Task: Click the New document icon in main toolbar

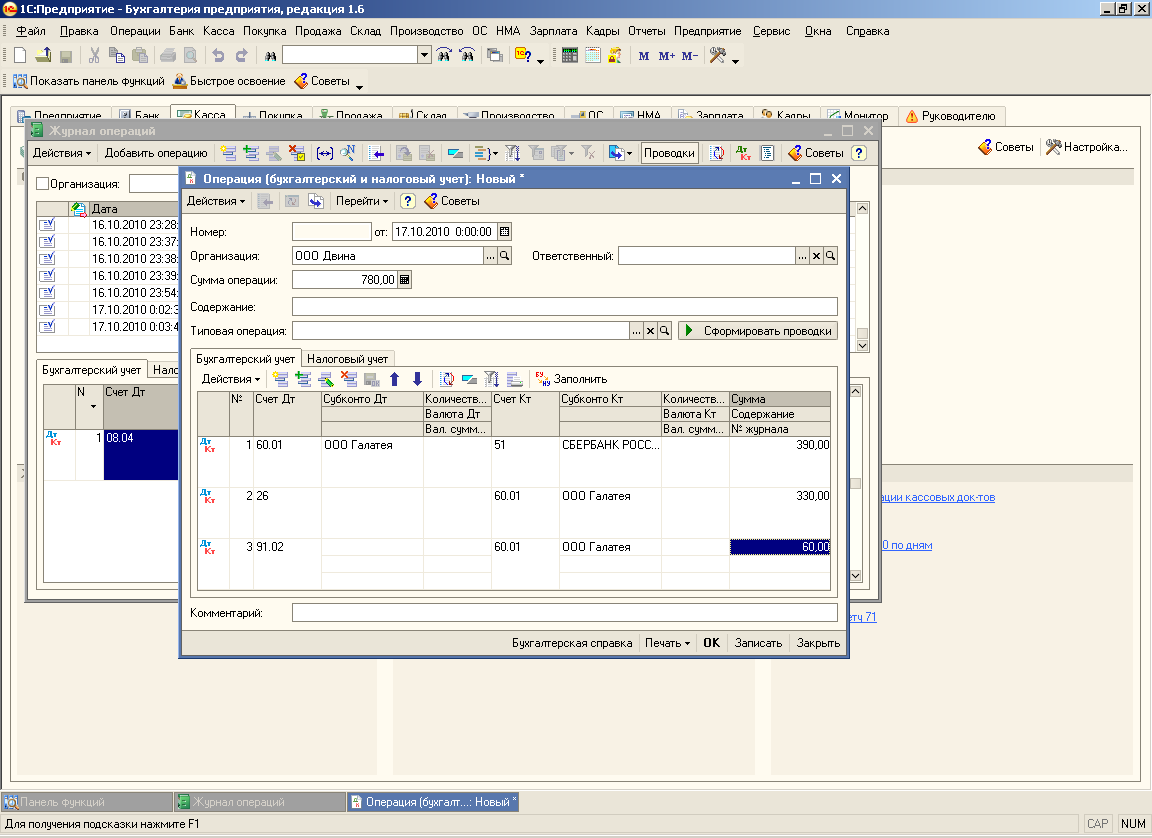Action: click(21, 55)
